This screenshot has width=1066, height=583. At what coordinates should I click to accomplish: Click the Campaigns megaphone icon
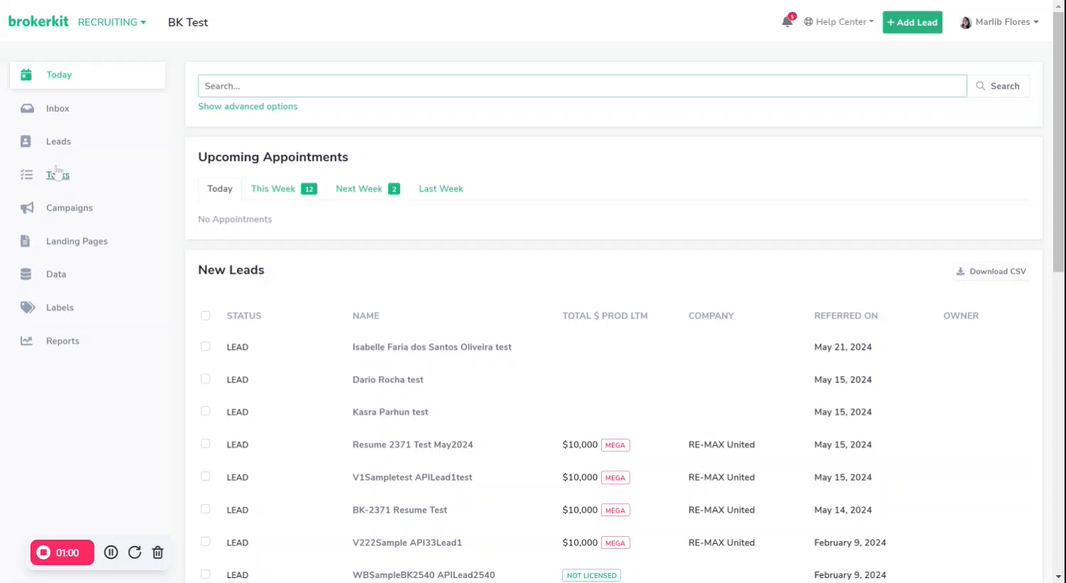pos(27,208)
